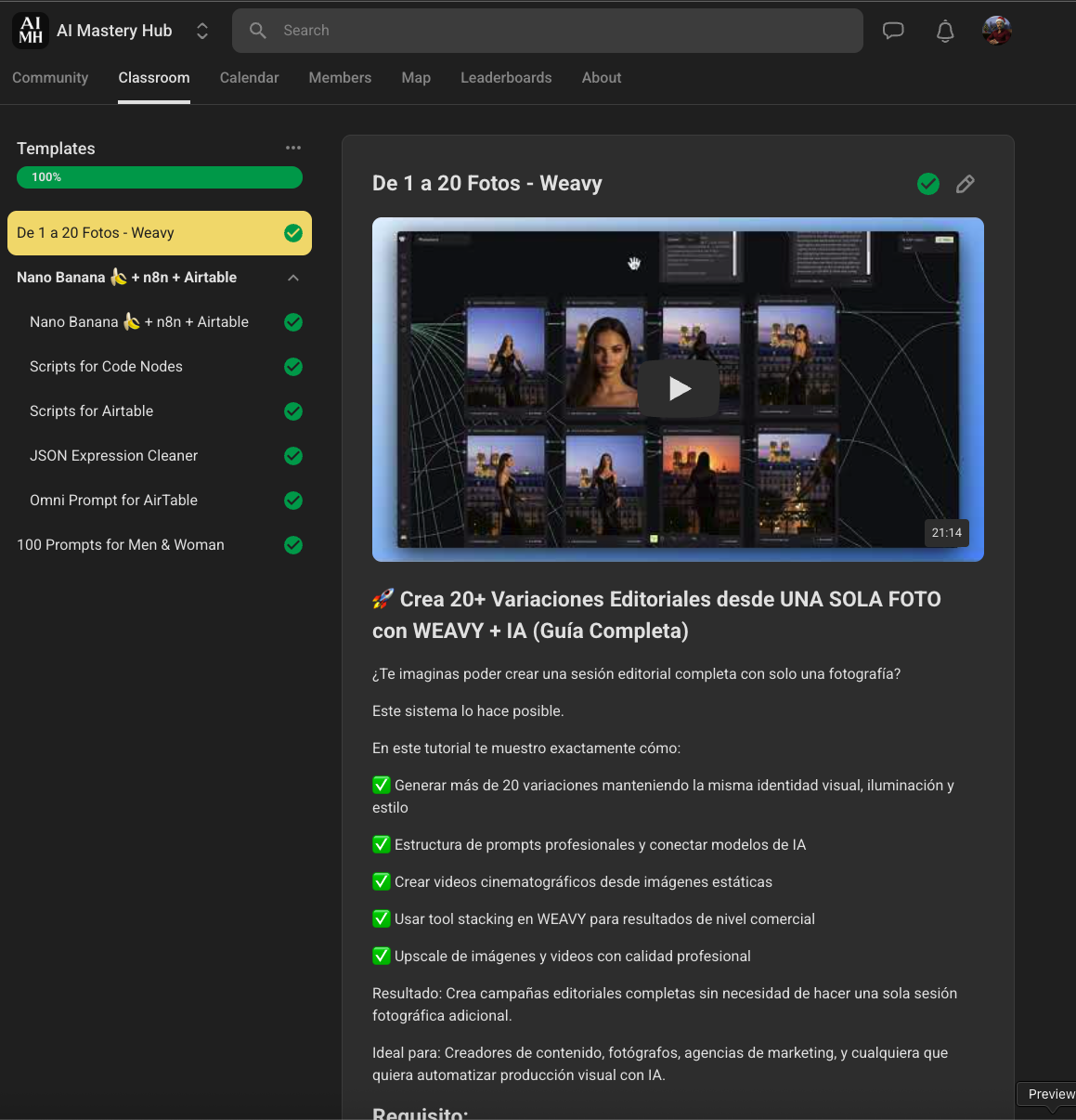Toggle checkmark for Scripts for Airtable

coord(293,411)
